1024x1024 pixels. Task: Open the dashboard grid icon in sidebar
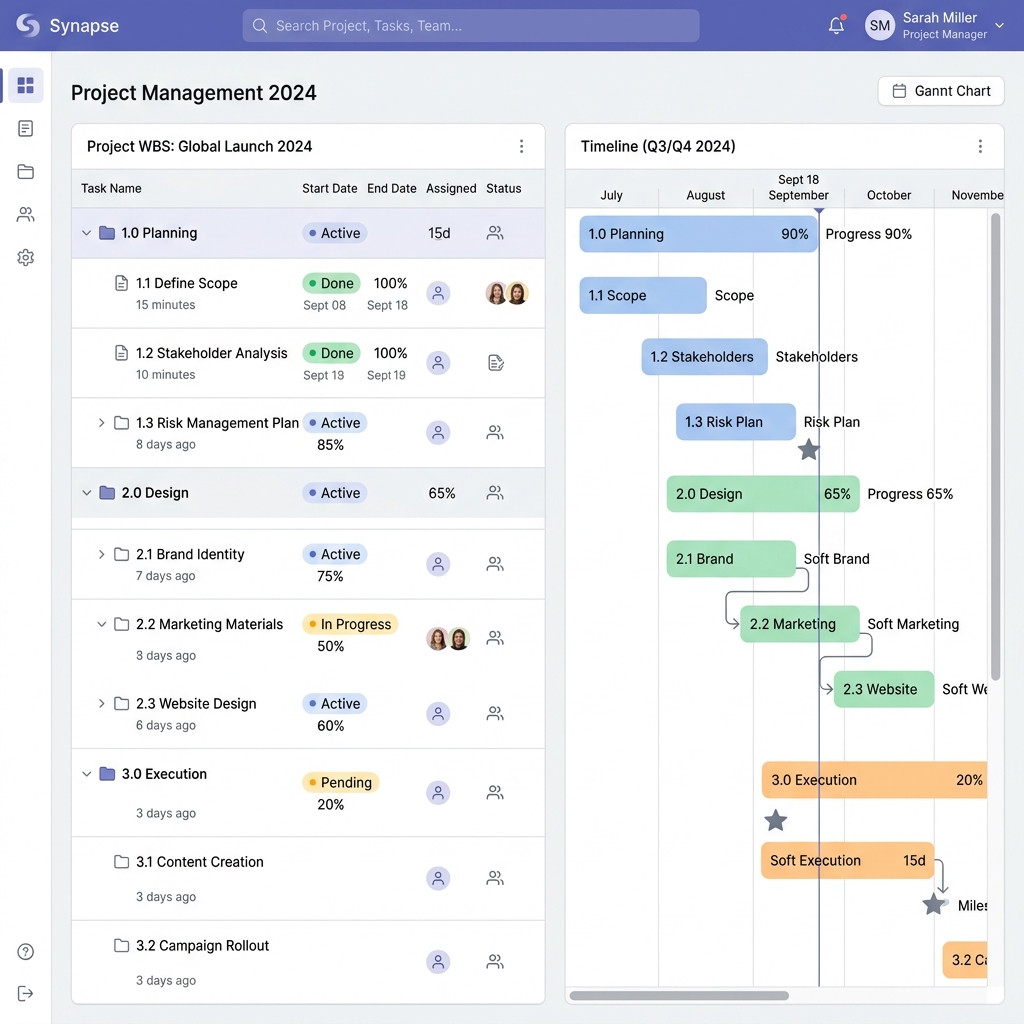point(25,85)
